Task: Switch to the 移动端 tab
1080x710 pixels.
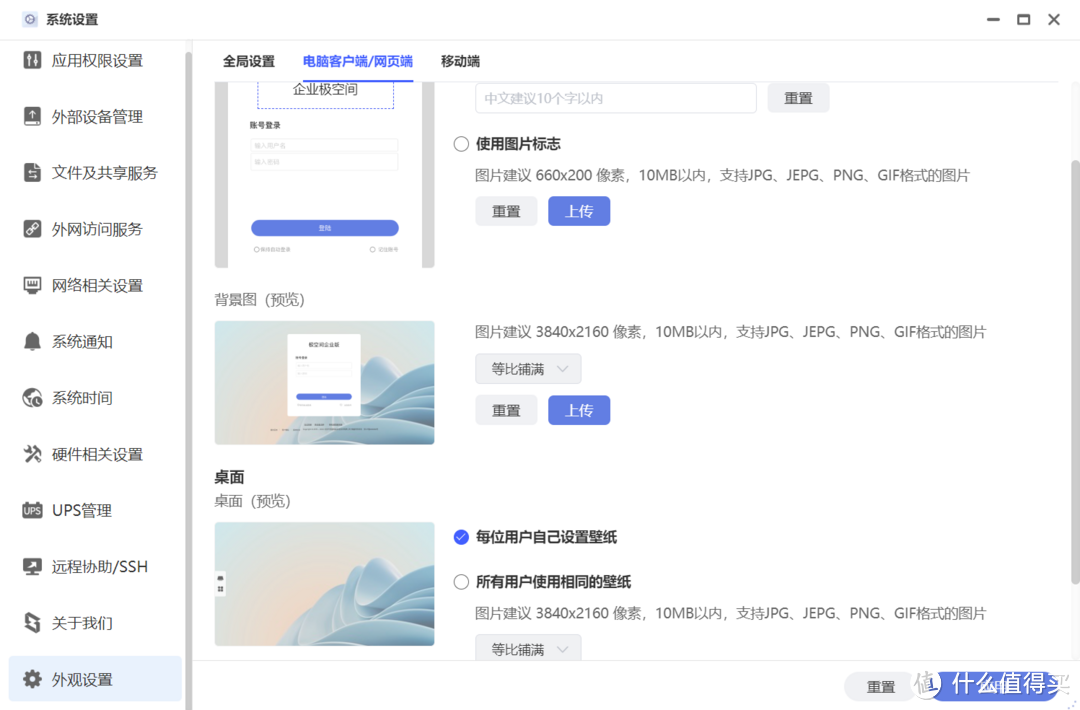Action: 459,61
